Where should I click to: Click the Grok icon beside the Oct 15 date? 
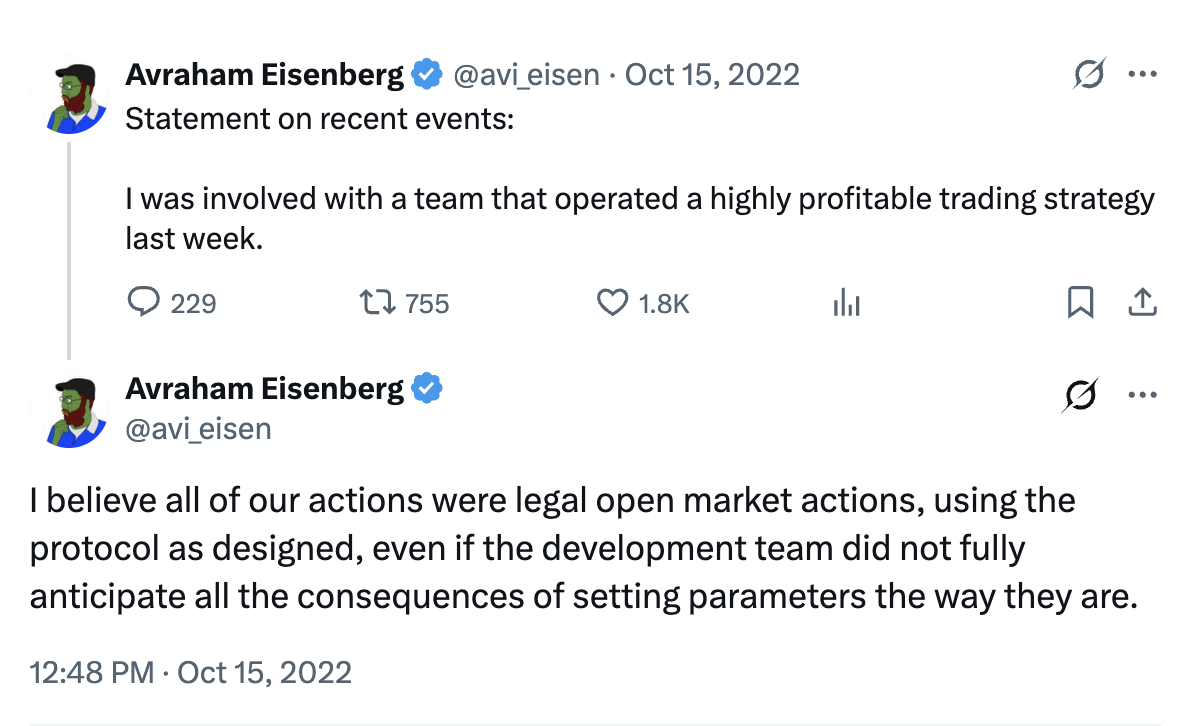click(1088, 75)
